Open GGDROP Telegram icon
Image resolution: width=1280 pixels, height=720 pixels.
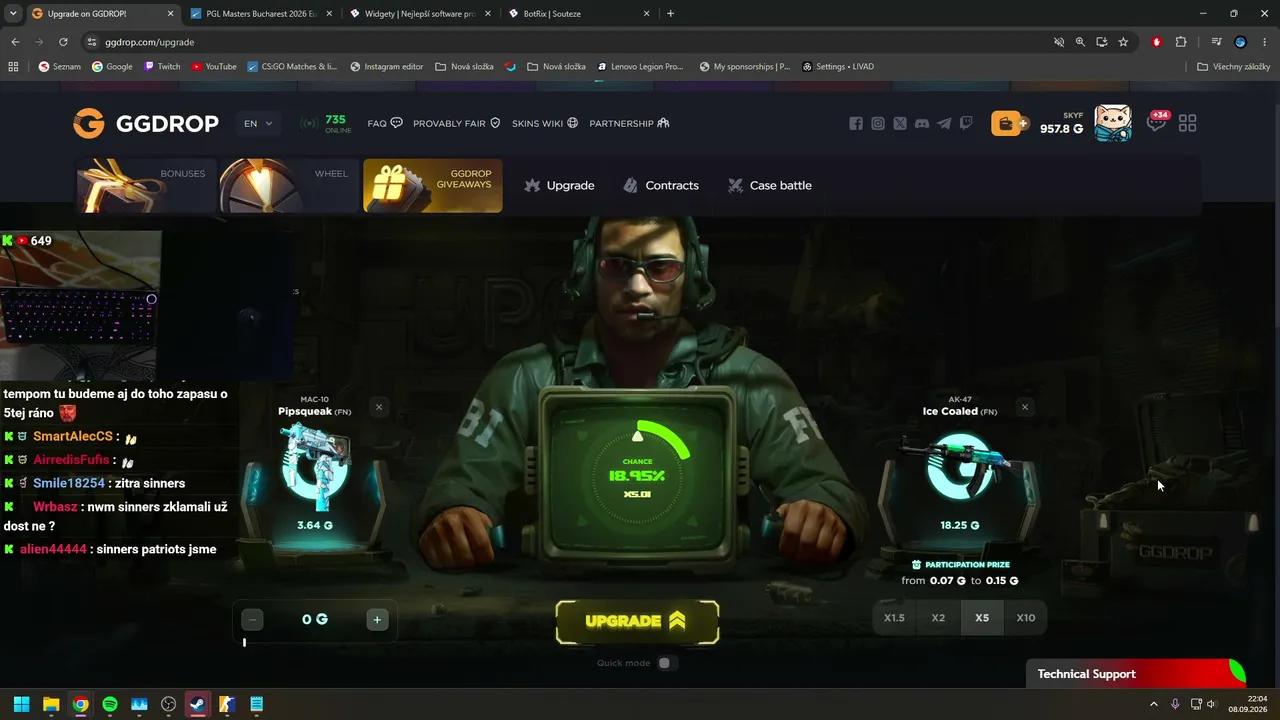point(944,123)
